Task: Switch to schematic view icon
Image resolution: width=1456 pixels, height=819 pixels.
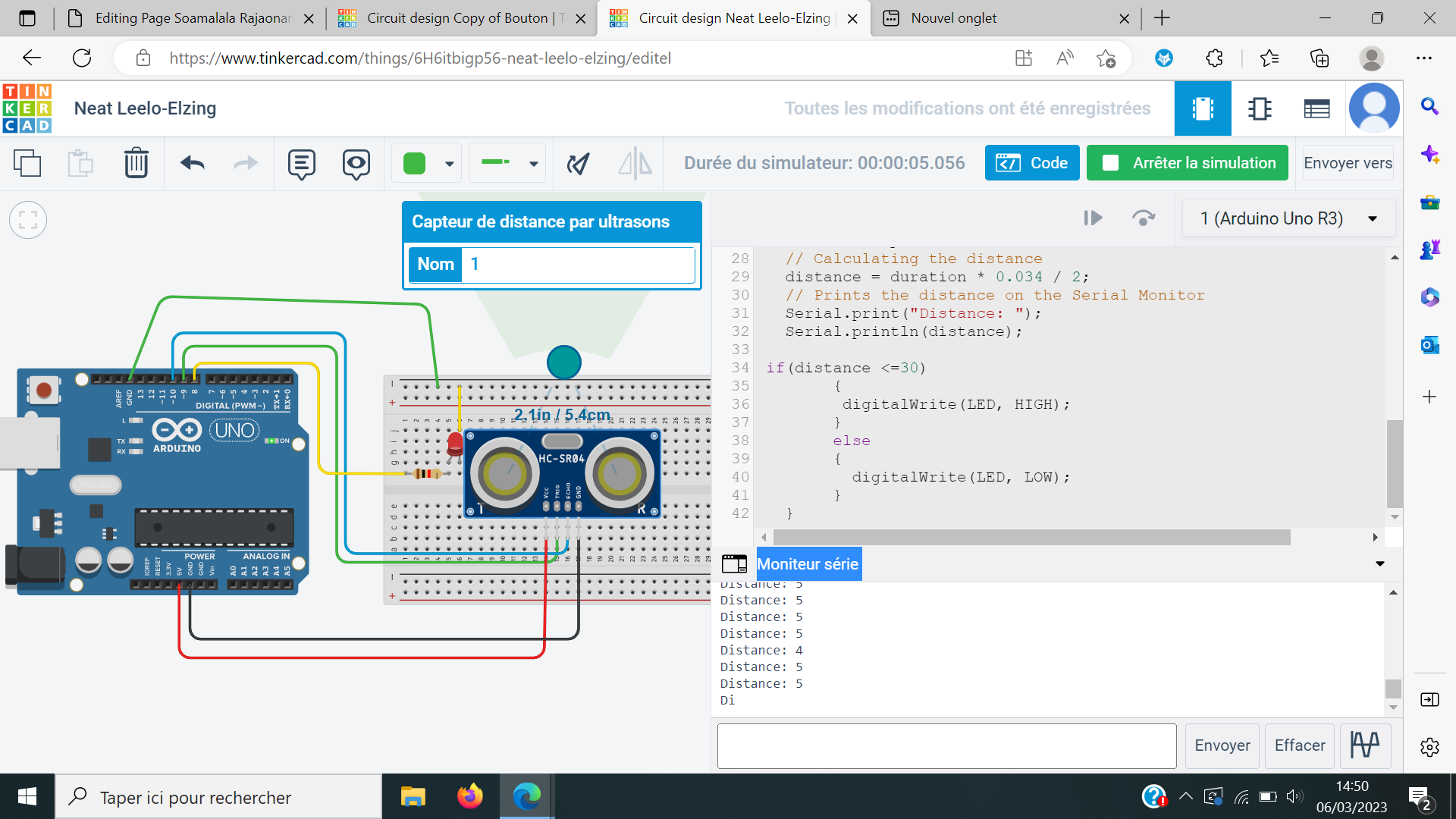Action: [x=1260, y=108]
